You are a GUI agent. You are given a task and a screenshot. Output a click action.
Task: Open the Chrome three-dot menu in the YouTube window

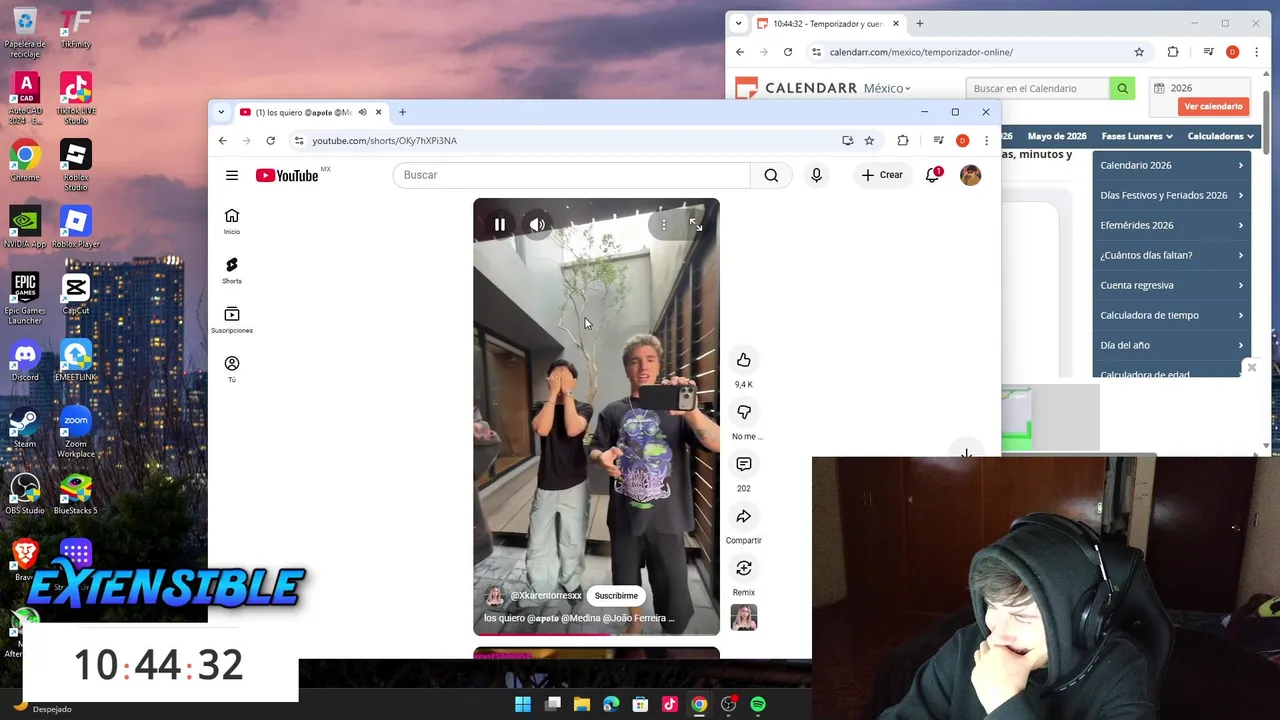pos(986,141)
